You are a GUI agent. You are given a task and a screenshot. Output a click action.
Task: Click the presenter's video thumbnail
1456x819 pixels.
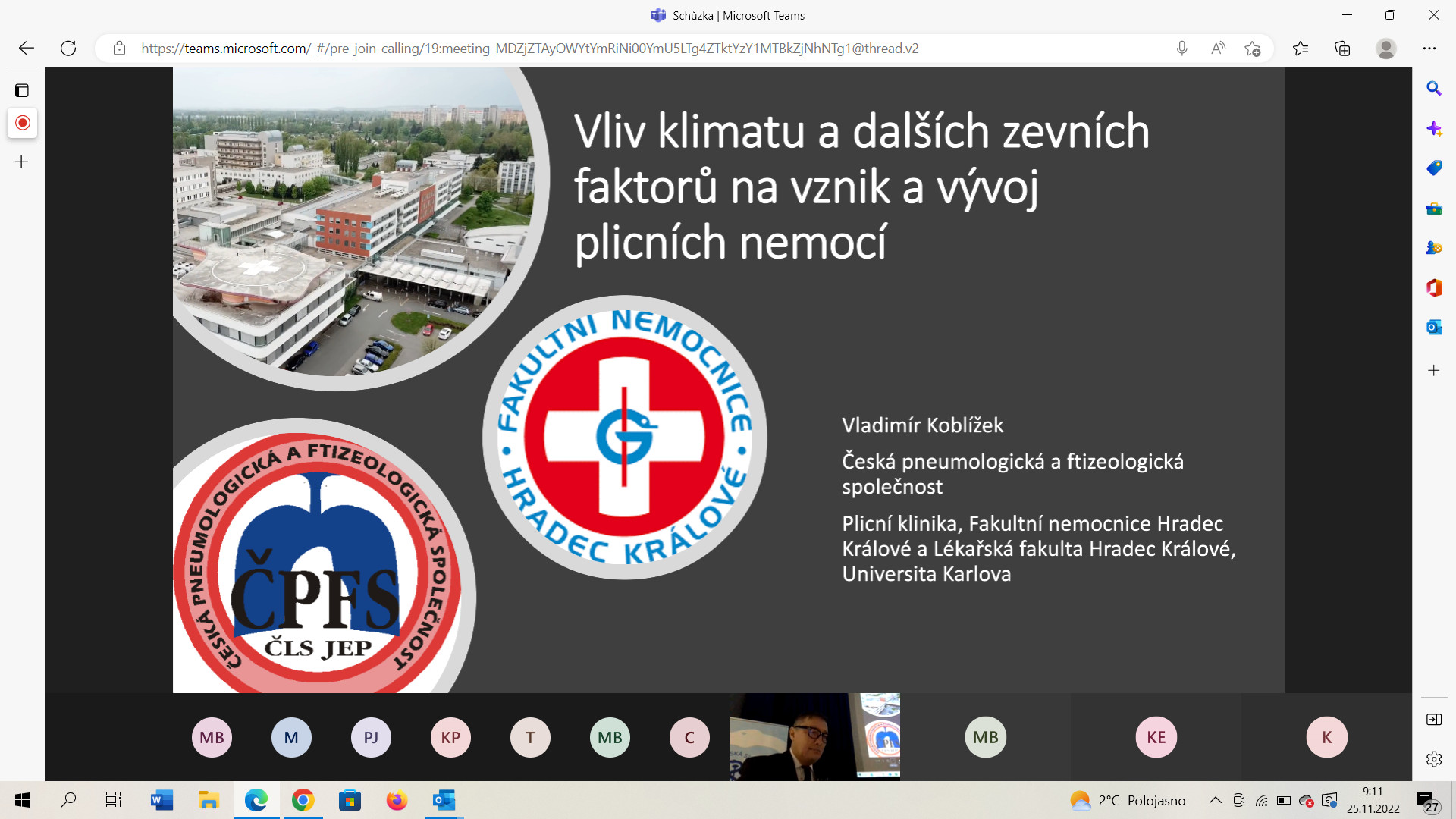click(x=814, y=736)
